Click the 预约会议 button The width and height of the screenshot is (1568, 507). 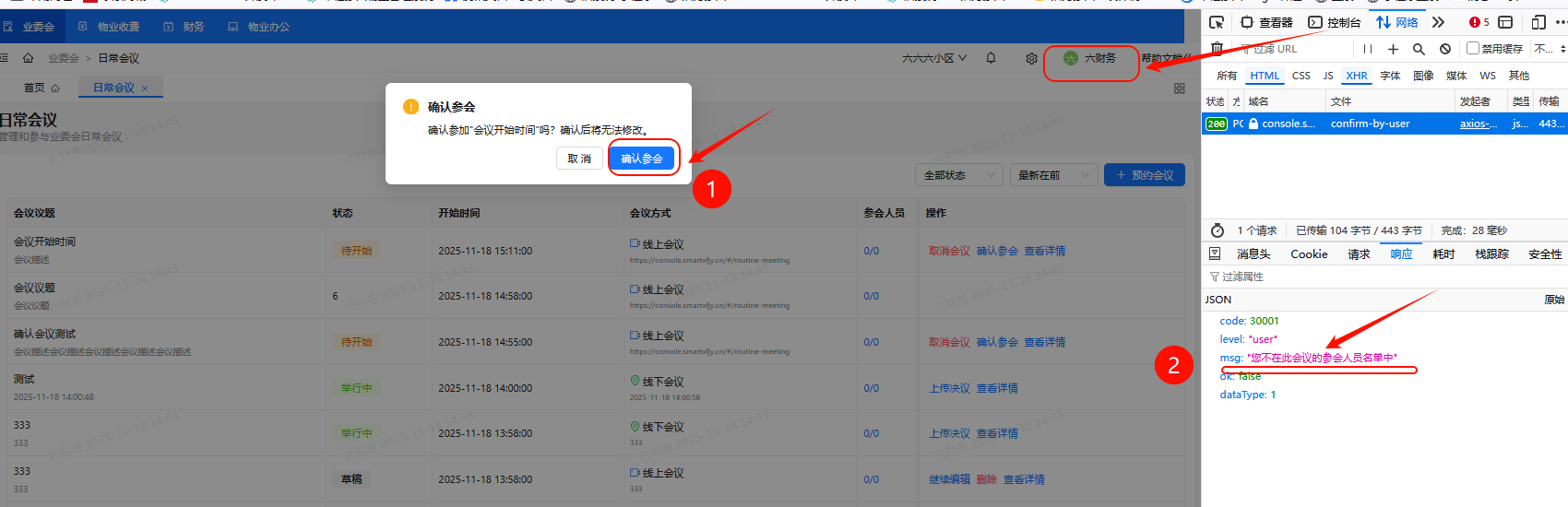1145,175
